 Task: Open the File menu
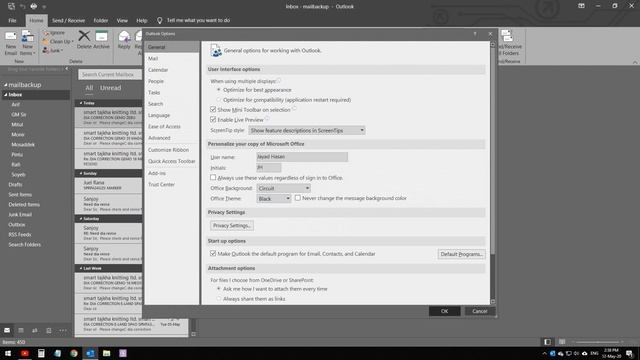[x=12, y=20]
